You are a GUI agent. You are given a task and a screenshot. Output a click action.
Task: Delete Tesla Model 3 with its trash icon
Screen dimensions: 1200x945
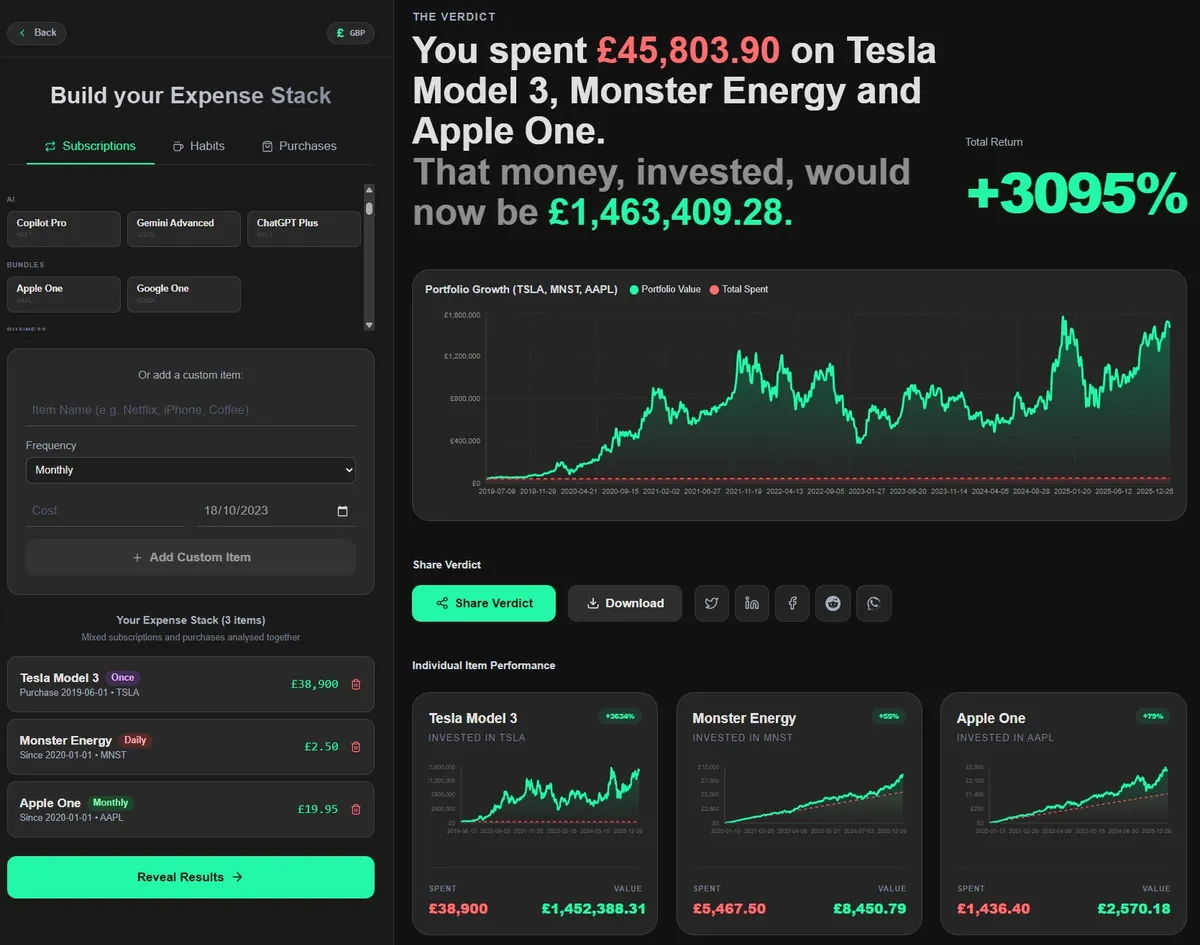point(357,684)
